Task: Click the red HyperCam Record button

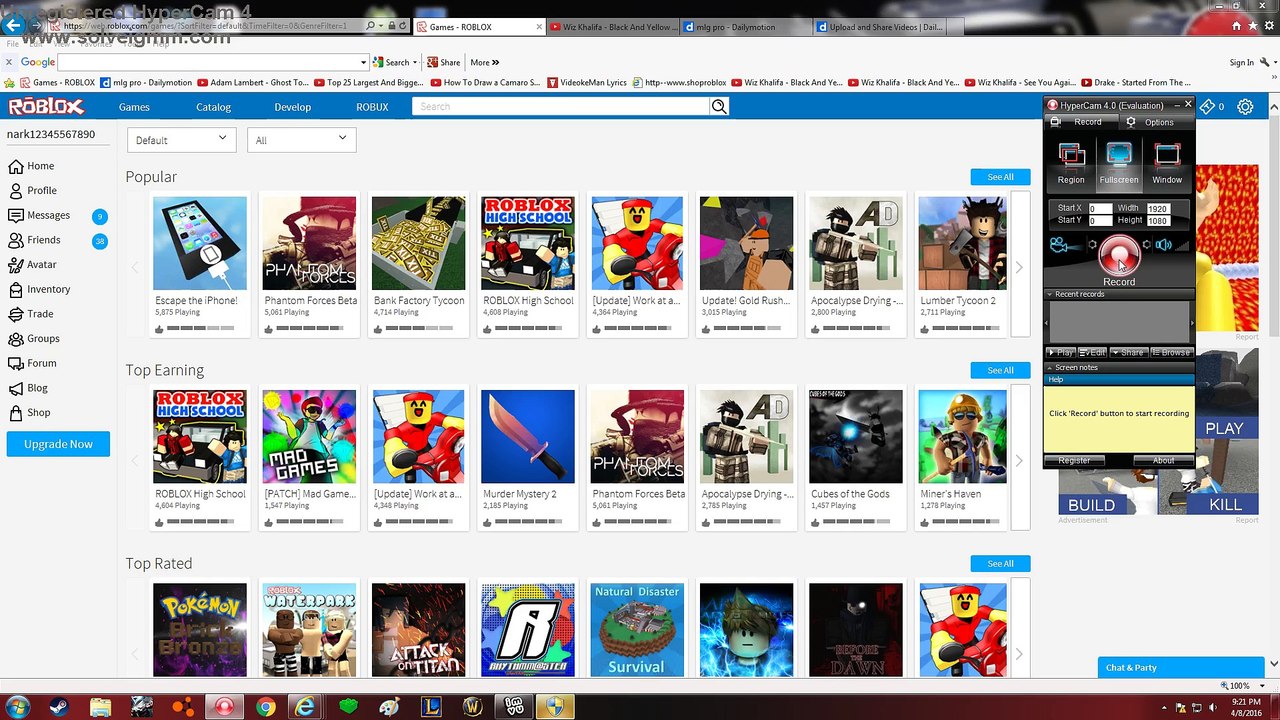Action: [1119, 256]
